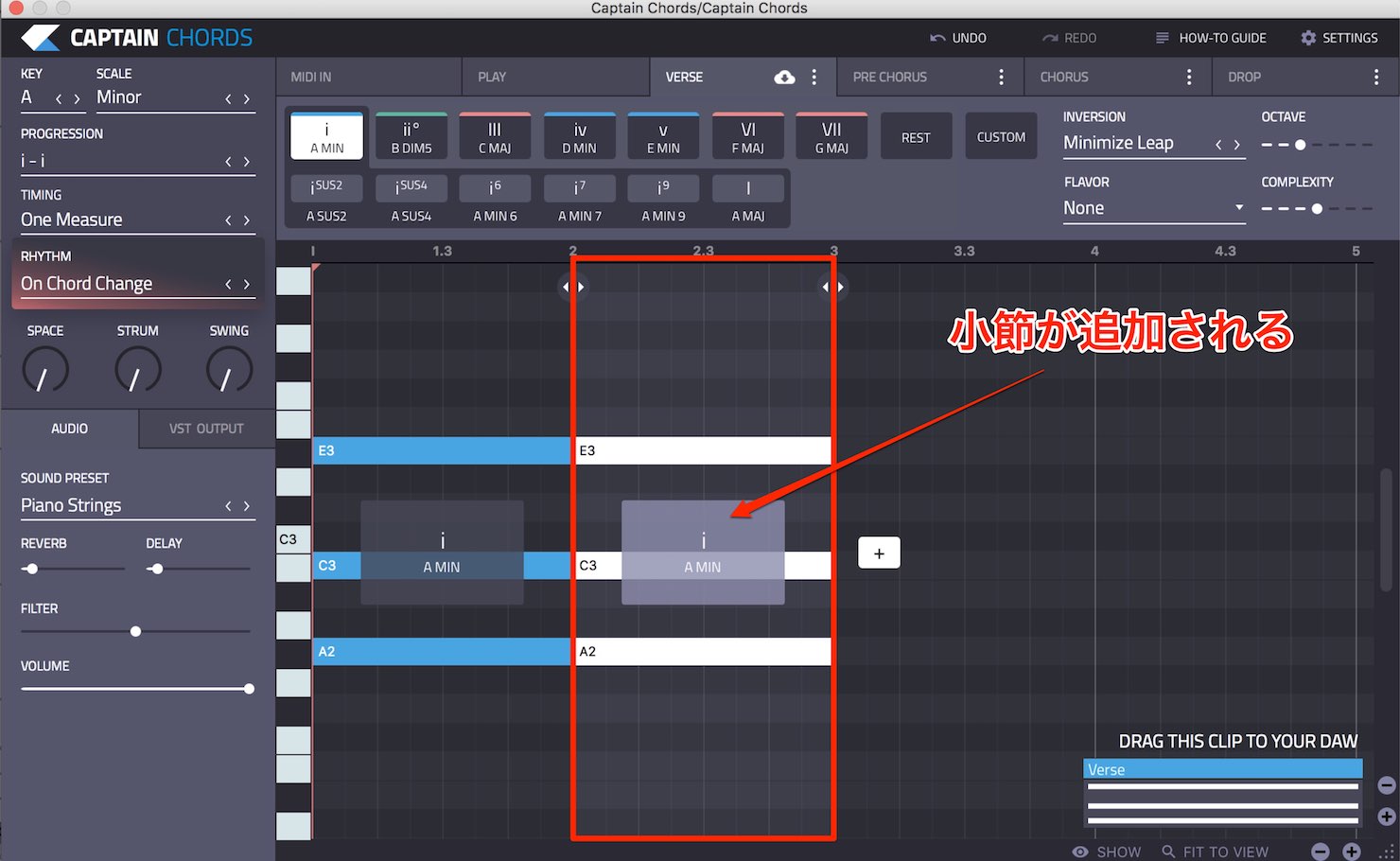Click the Strum knob
1400x861 pixels.
click(x=138, y=370)
